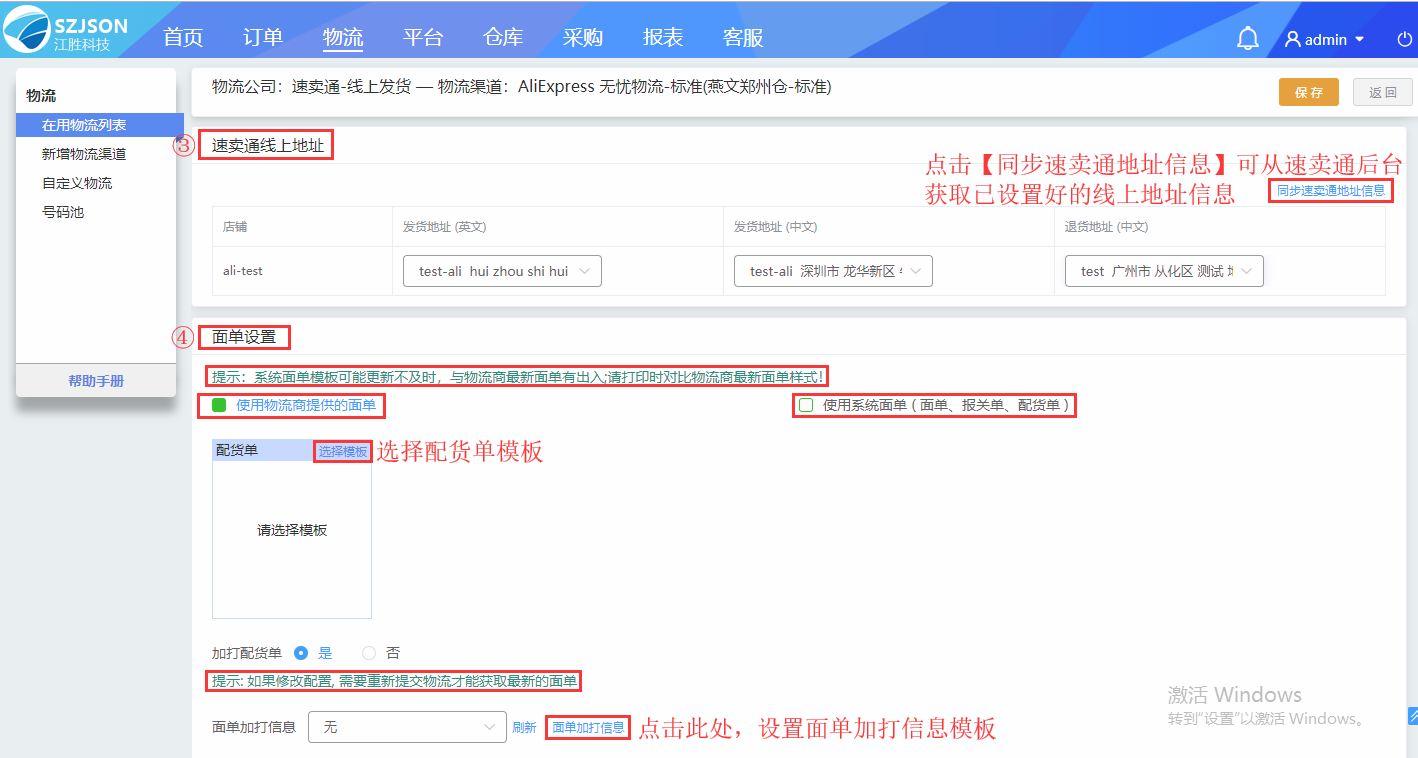The image size is (1418, 758).
Task: Open the 订单 menu
Action: tap(263, 38)
